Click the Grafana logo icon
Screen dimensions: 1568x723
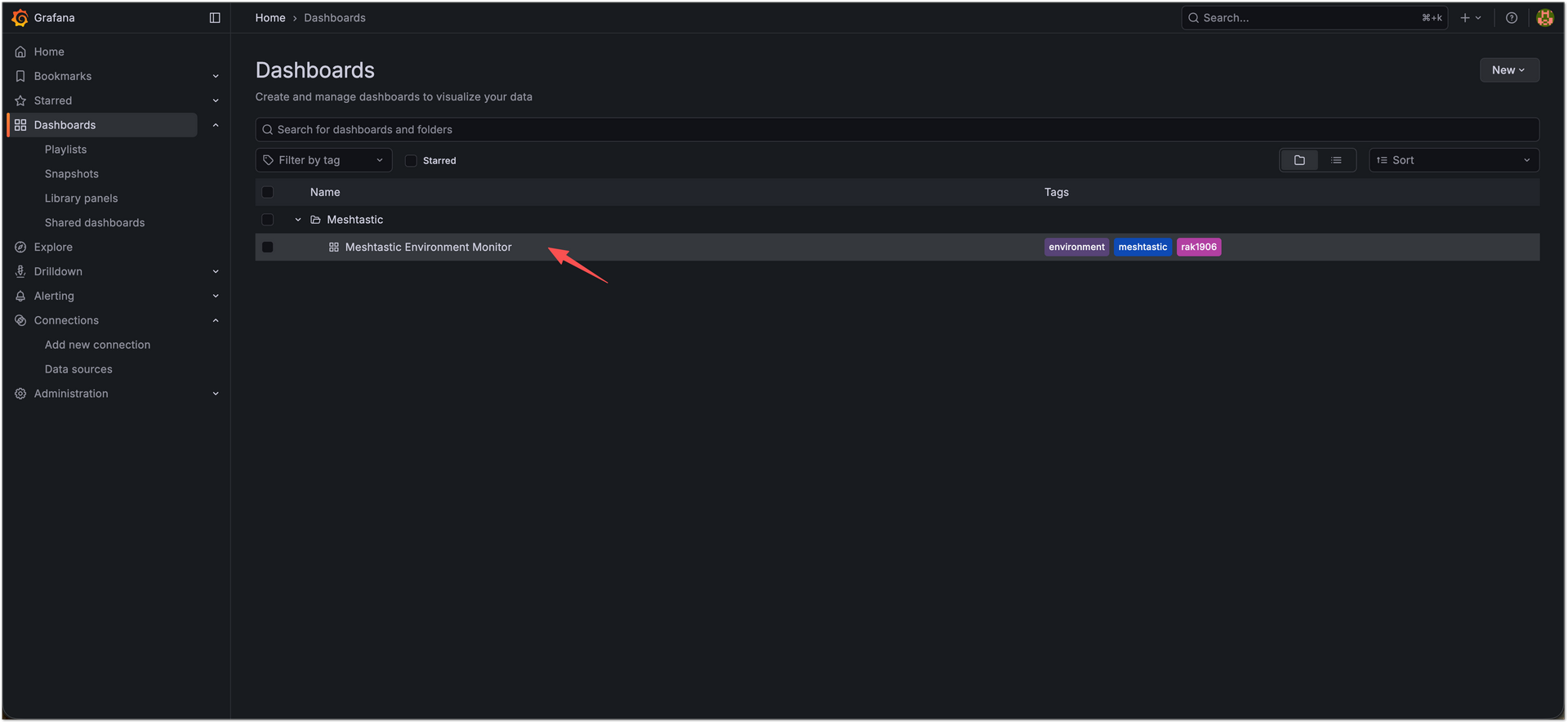(20, 18)
